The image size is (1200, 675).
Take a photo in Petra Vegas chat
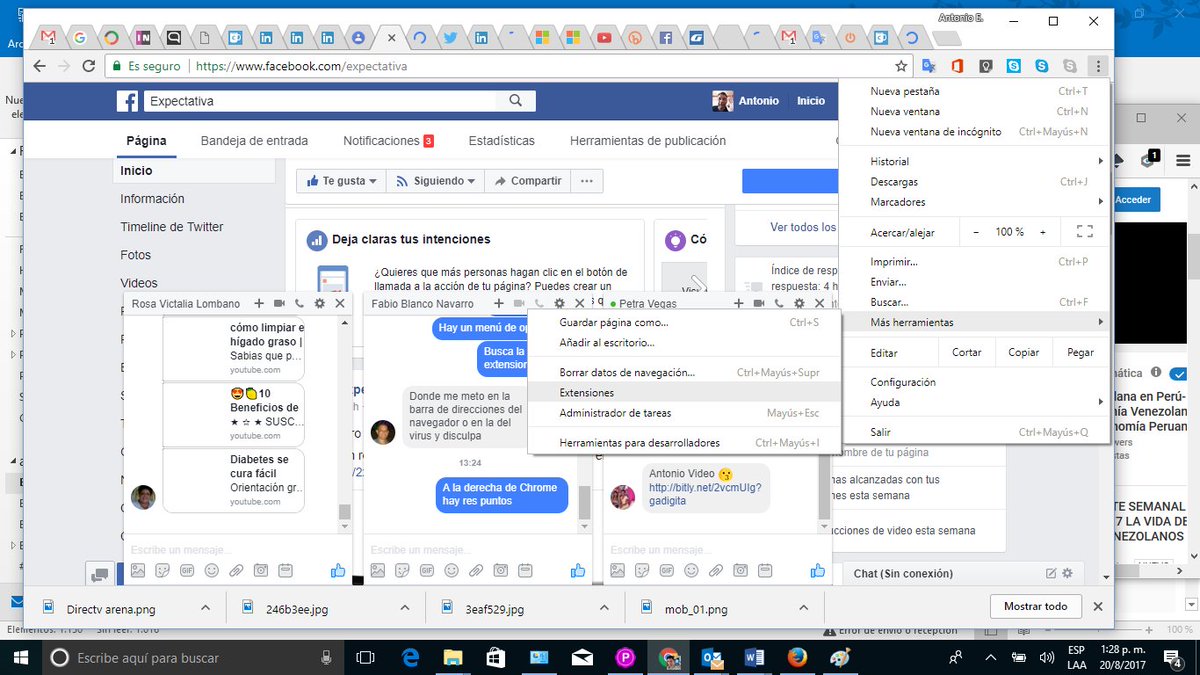[x=740, y=570]
